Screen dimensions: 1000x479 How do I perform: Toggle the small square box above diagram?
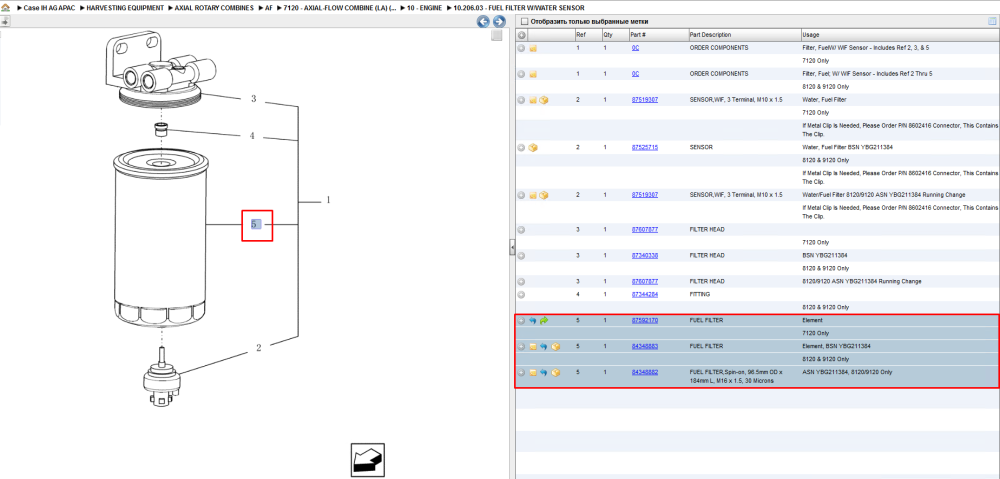[496, 36]
